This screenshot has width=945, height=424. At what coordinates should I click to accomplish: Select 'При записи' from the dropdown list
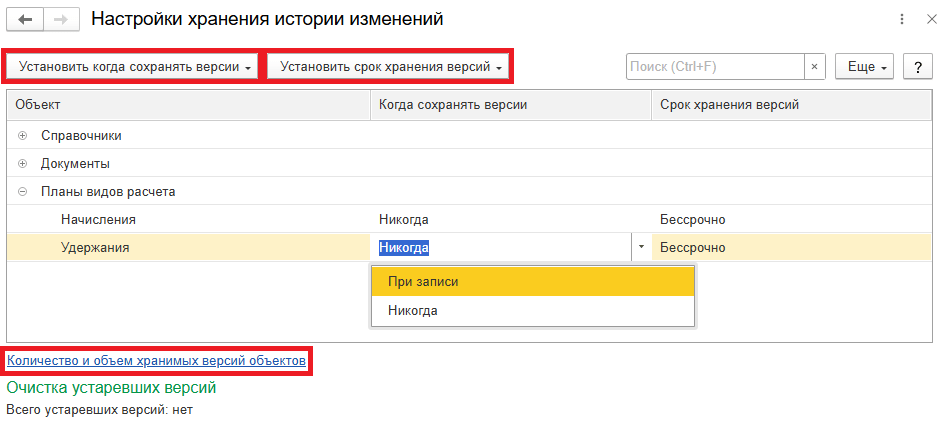point(423,282)
